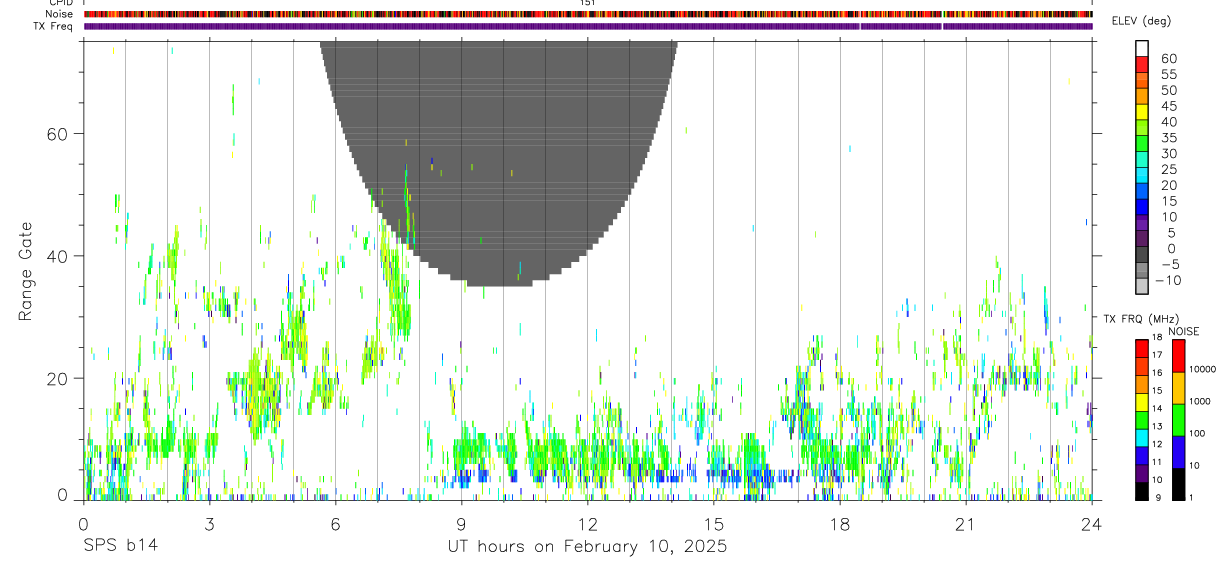Image resolution: width=1228 pixels, height=567 pixels.
Task: Click the Range Gate axis tick label '20'
Action: (58, 378)
